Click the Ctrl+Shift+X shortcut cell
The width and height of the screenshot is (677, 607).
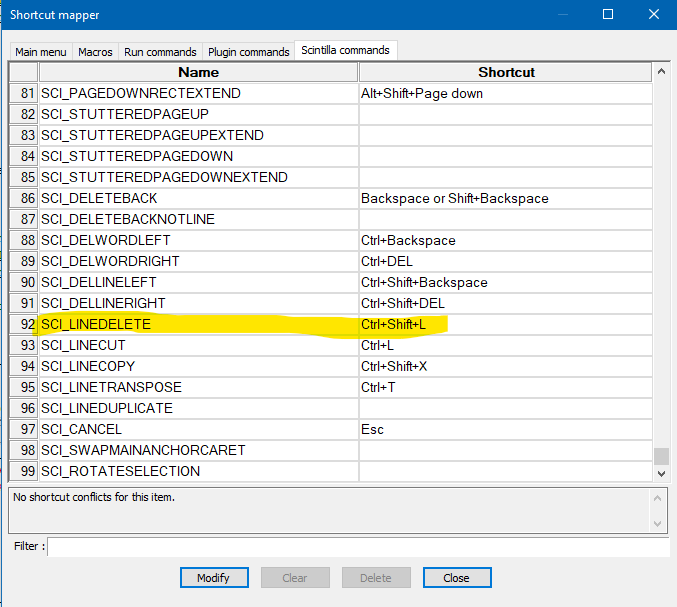point(506,366)
